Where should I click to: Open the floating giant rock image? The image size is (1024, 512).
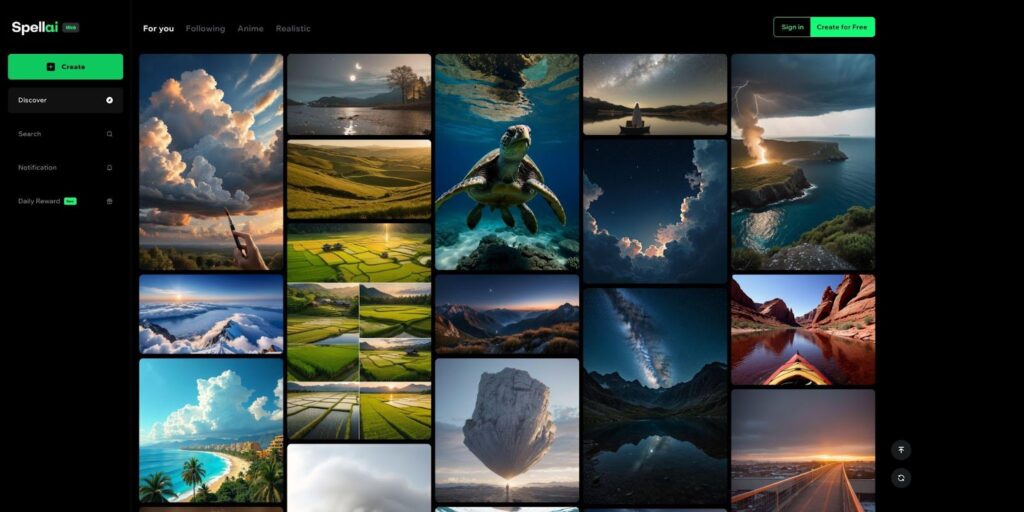click(507, 430)
